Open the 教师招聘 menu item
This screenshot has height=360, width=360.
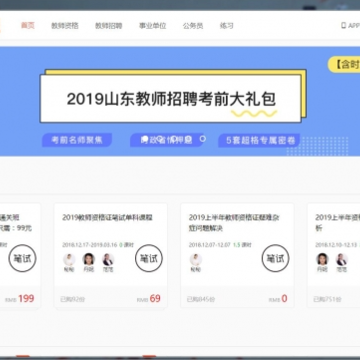(x=109, y=26)
